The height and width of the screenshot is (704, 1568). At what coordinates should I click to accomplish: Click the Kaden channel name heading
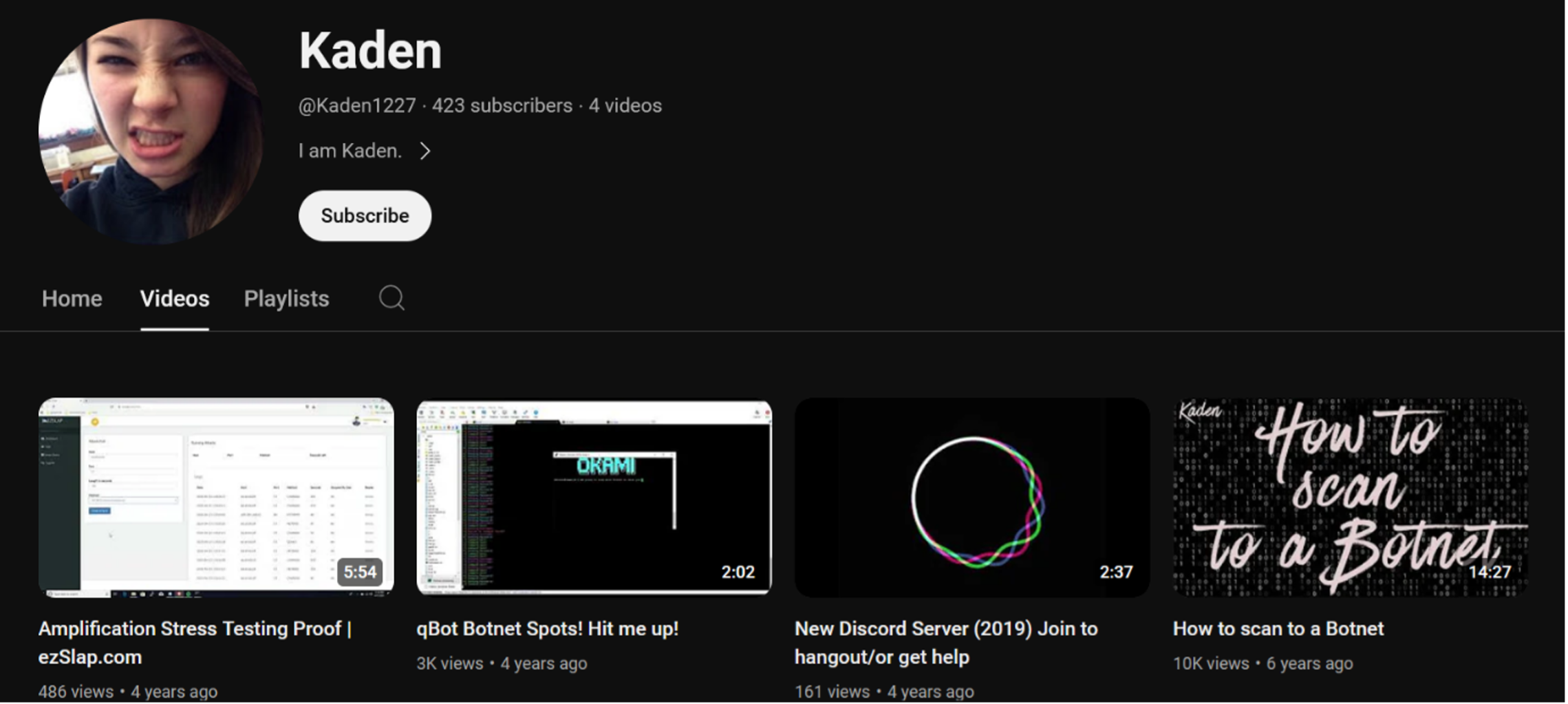pos(370,51)
